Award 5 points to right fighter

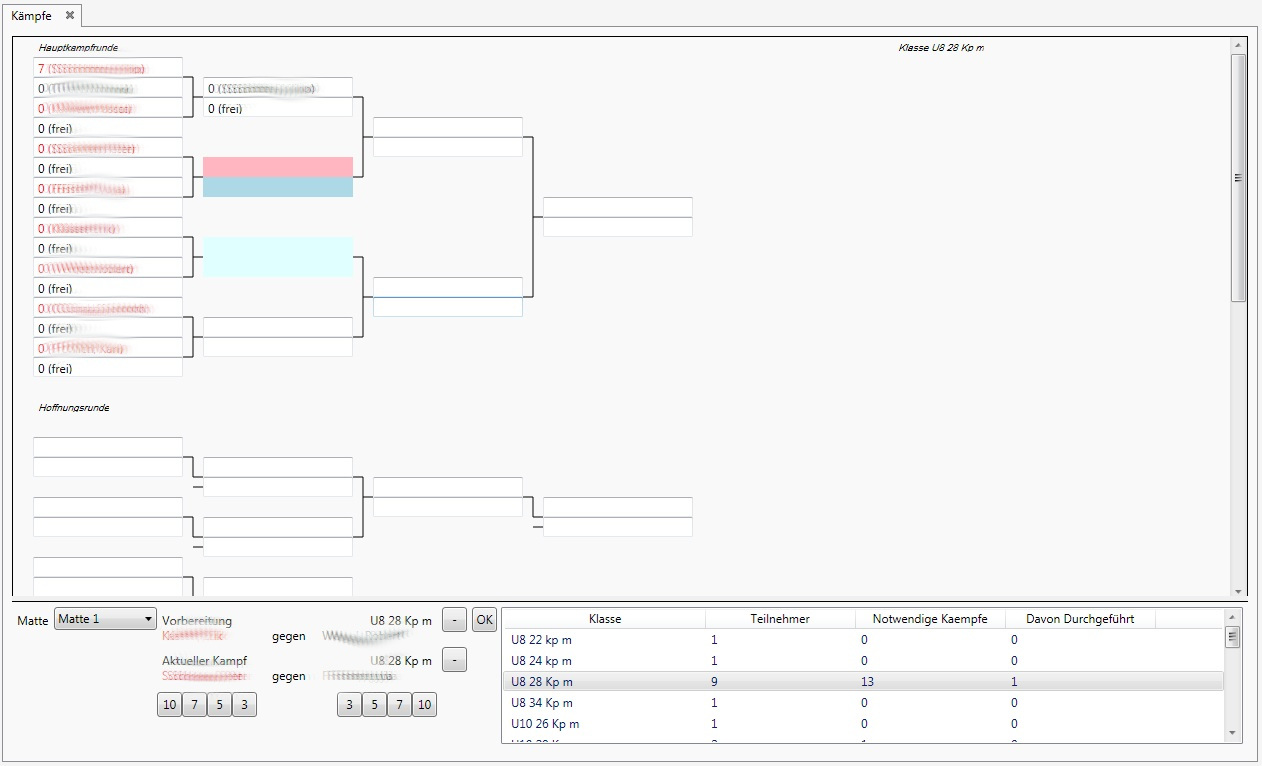pos(375,705)
